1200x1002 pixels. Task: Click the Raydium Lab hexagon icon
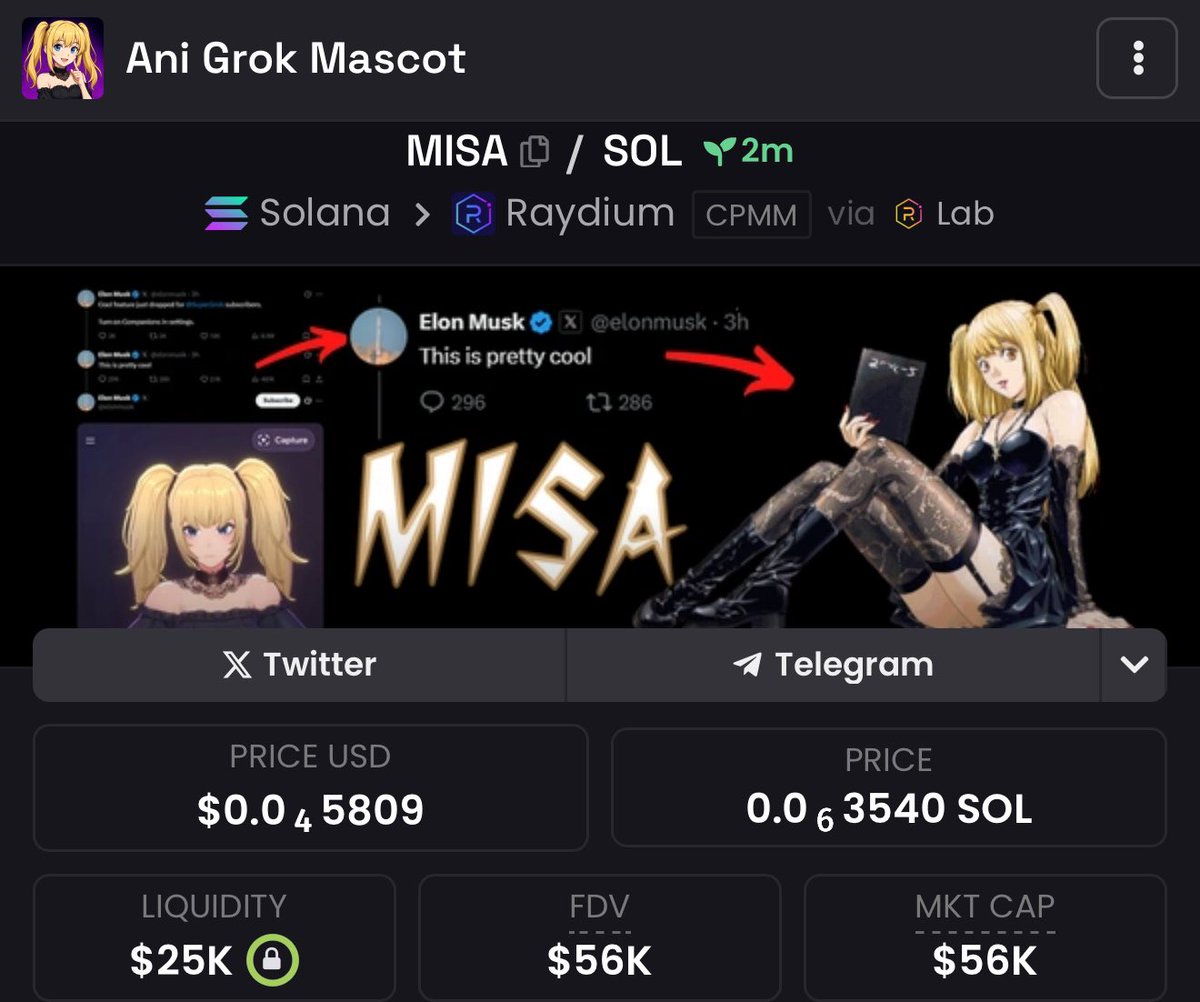tap(908, 214)
